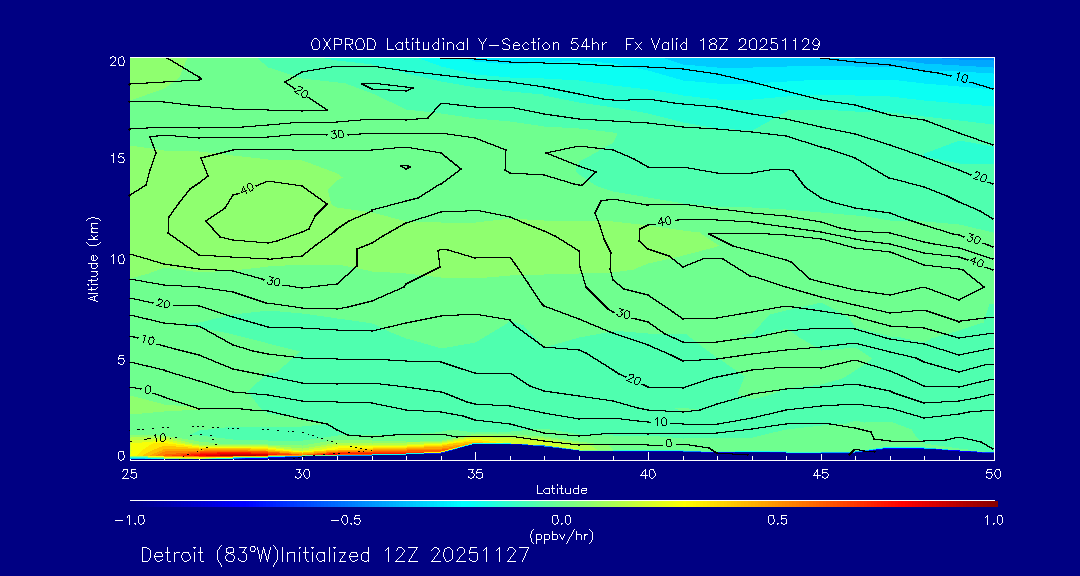The width and height of the screenshot is (1080, 576).
Task: Click the color scale label -0.5
Action: click(x=346, y=520)
